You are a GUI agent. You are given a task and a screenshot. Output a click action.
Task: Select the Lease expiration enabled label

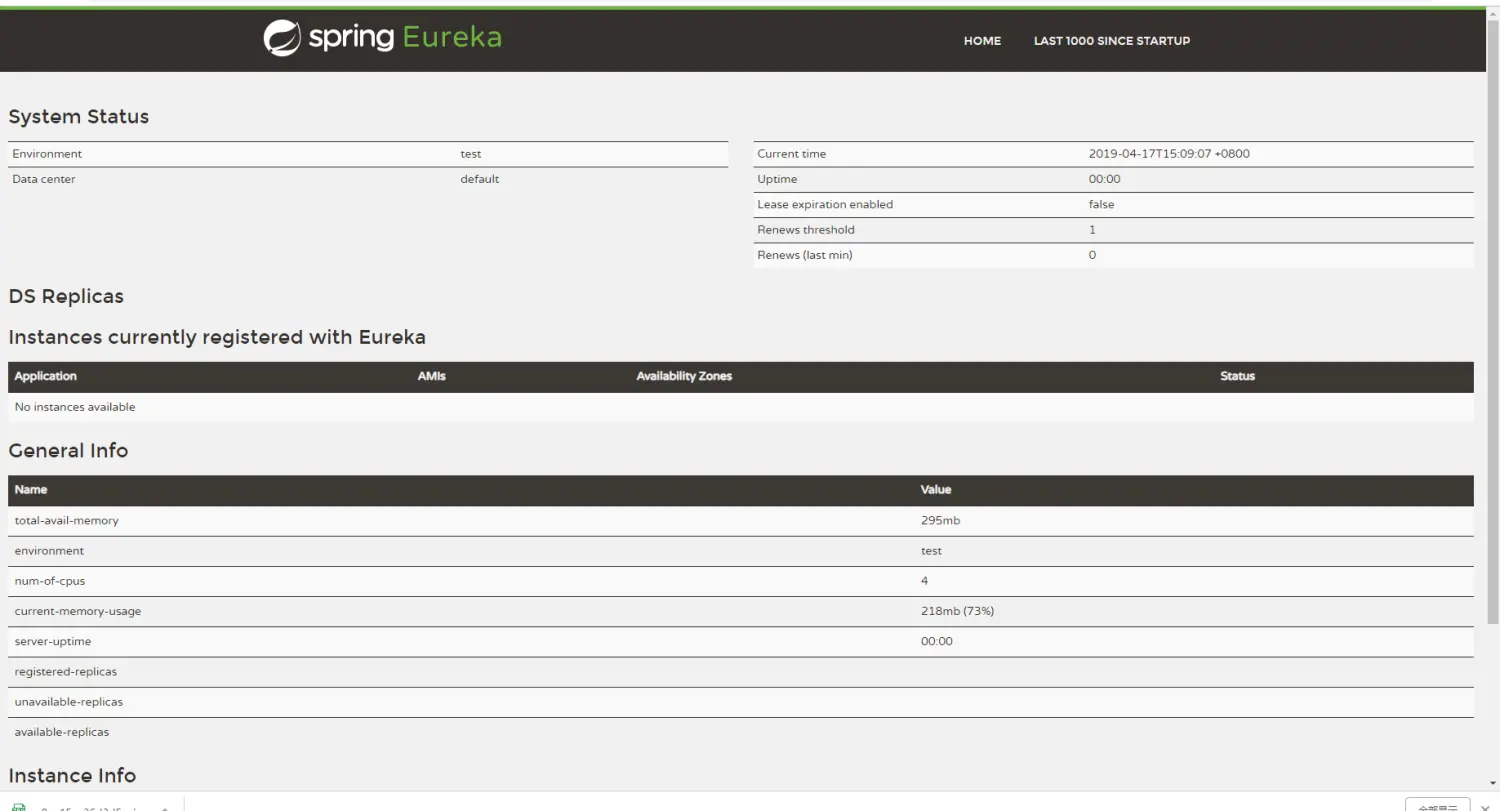[825, 204]
